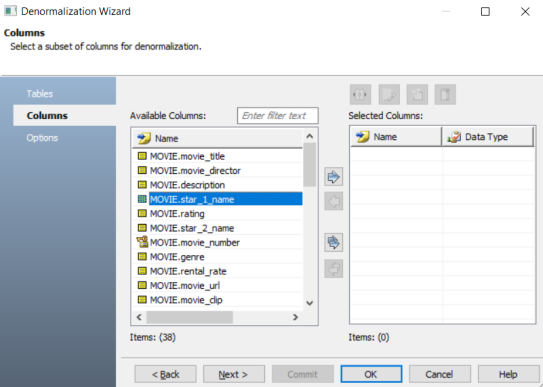Image resolution: width=543 pixels, height=387 pixels.
Task: Select the highlighted MOVIE.star_1_name row
Action: (x=217, y=199)
